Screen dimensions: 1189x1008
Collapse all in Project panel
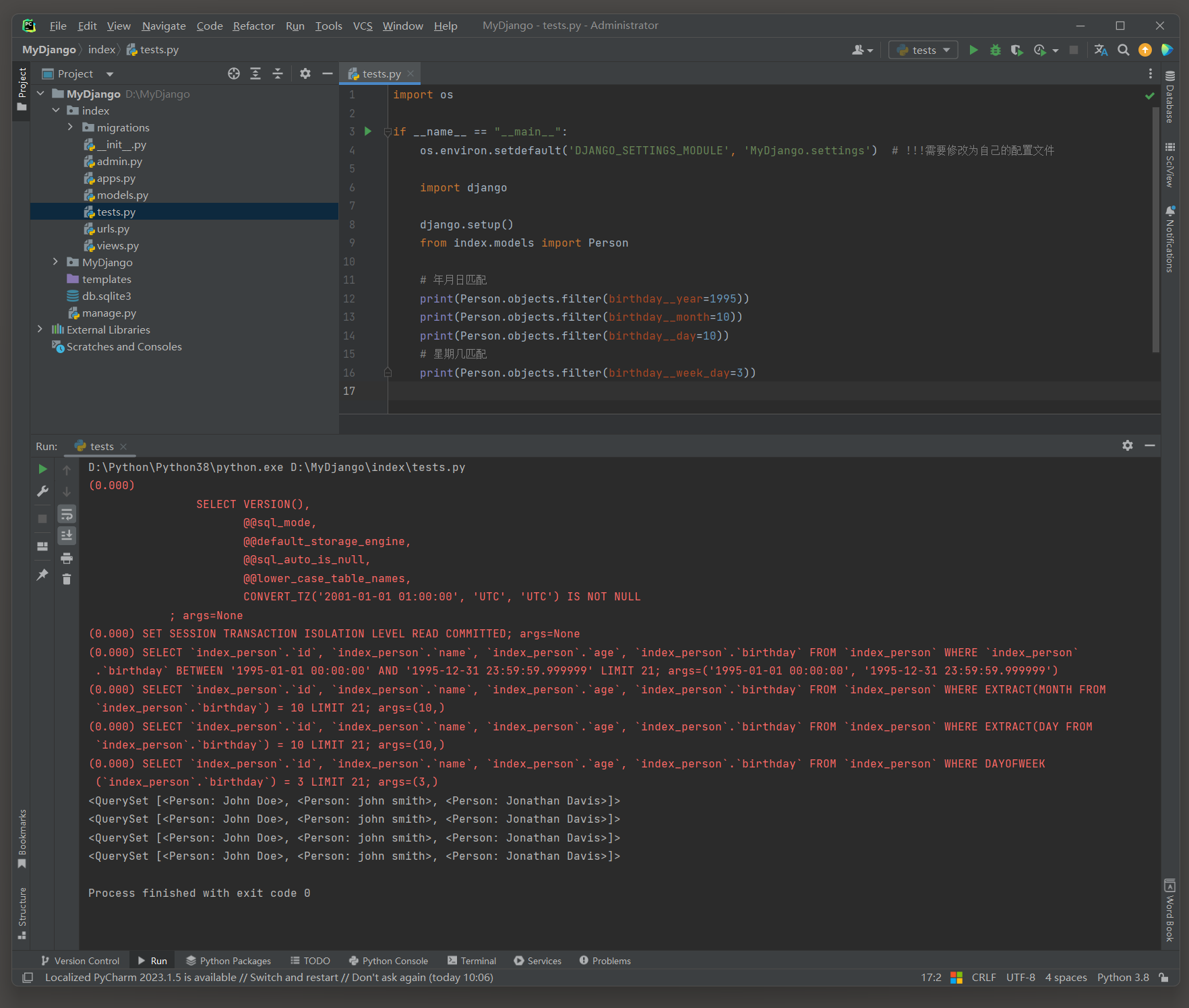[x=278, y=73]
